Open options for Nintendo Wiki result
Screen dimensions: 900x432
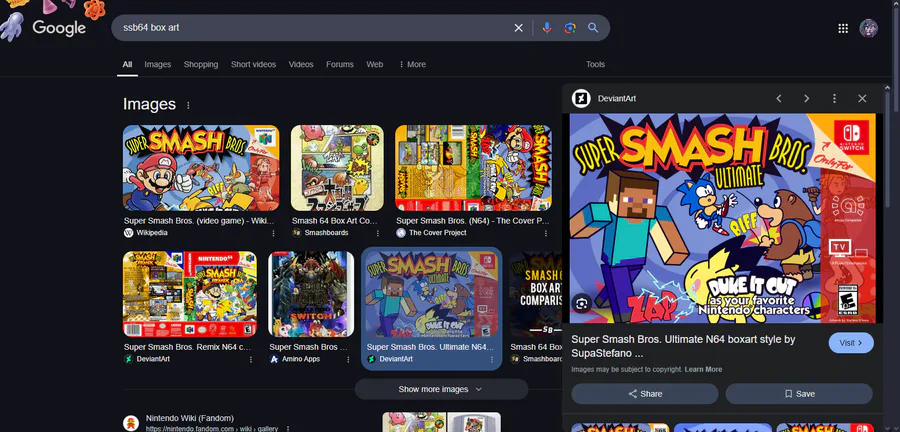pyautogui.click(x=287, y=429)
